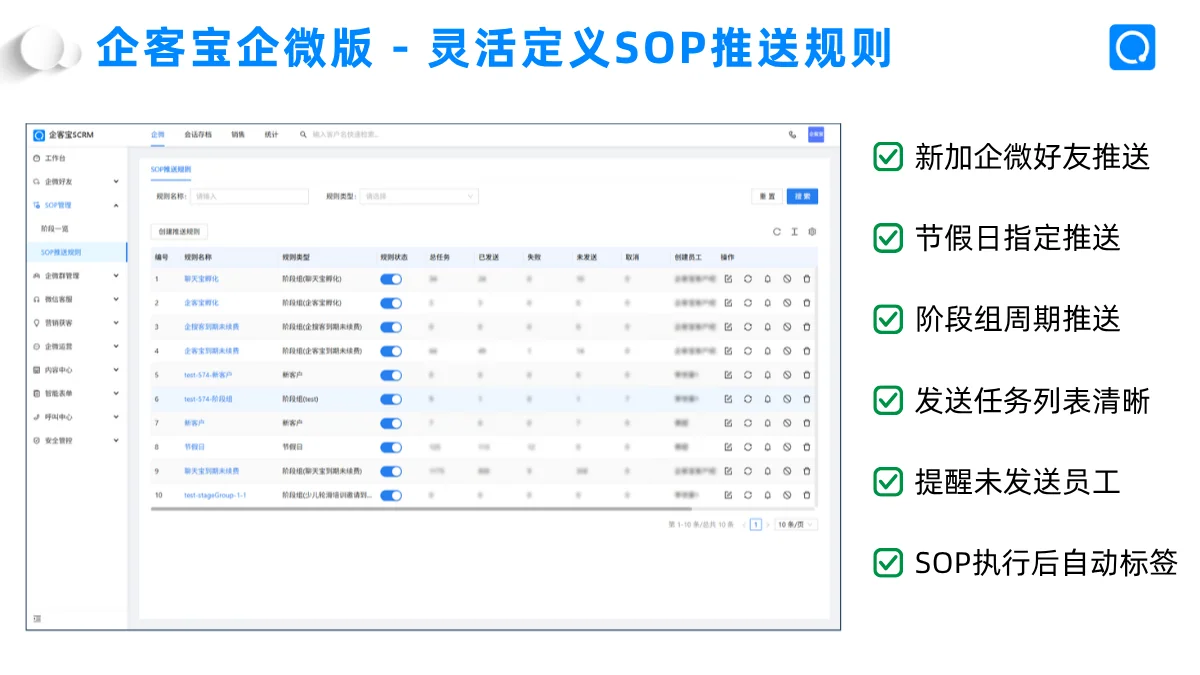Toggle rule status for 企客宝到期未续费
This screenshot has height=675, width=1200.
coord(391,350)
